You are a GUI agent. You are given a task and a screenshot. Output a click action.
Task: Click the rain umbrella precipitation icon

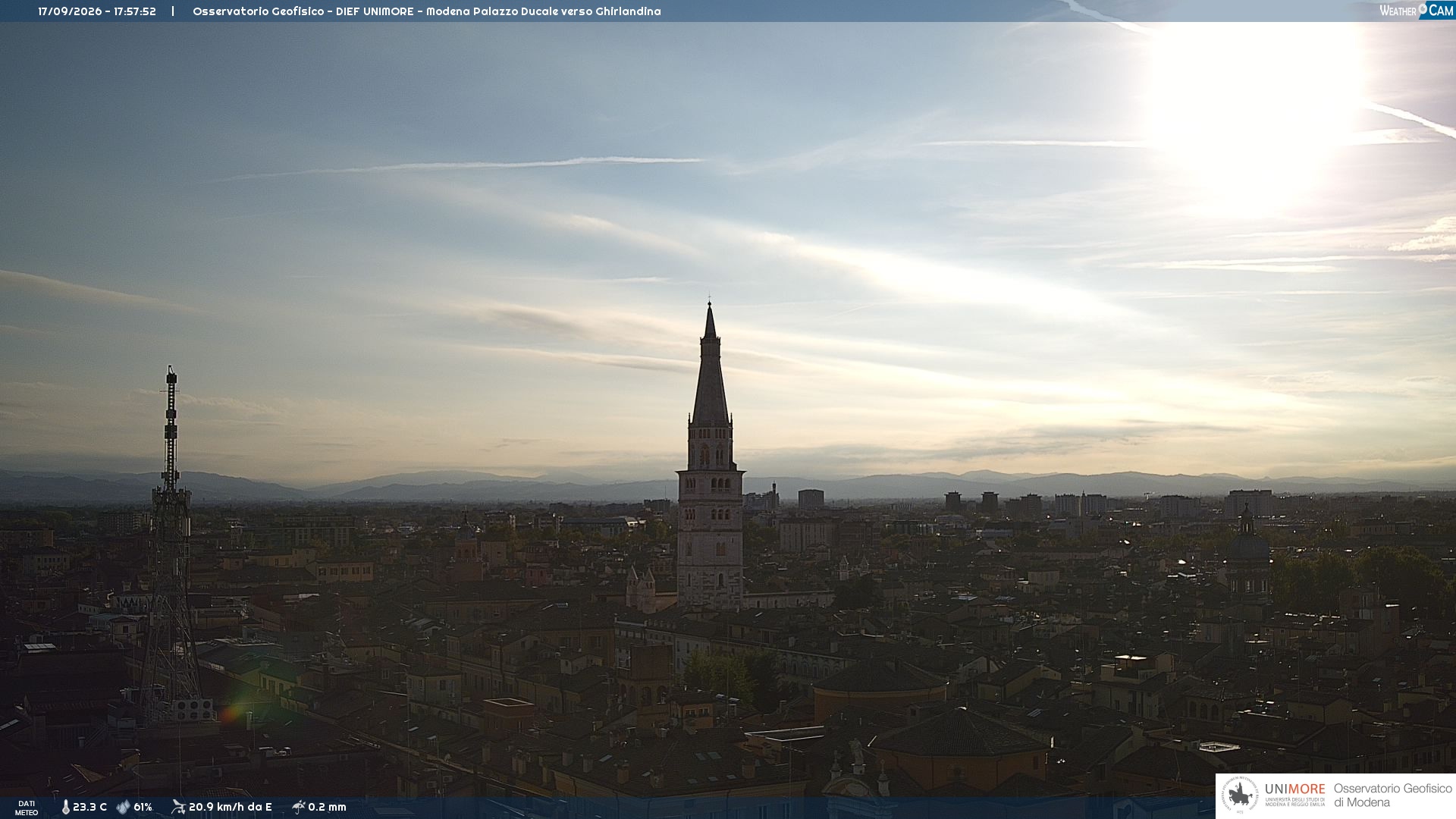tap(298, 807)
